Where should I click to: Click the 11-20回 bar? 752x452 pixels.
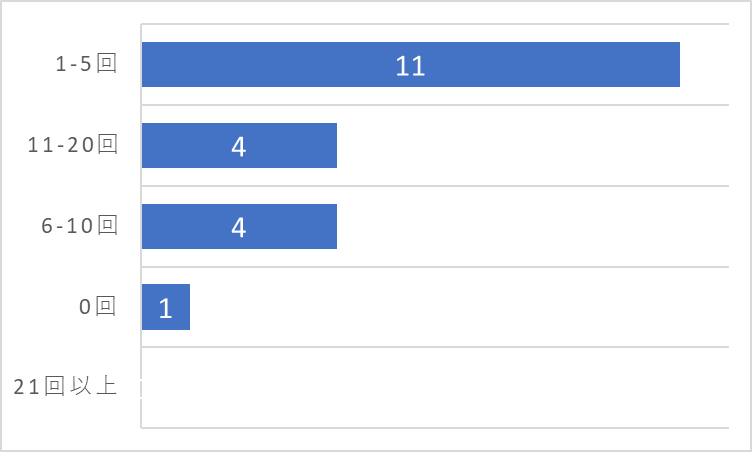[239, 145]
